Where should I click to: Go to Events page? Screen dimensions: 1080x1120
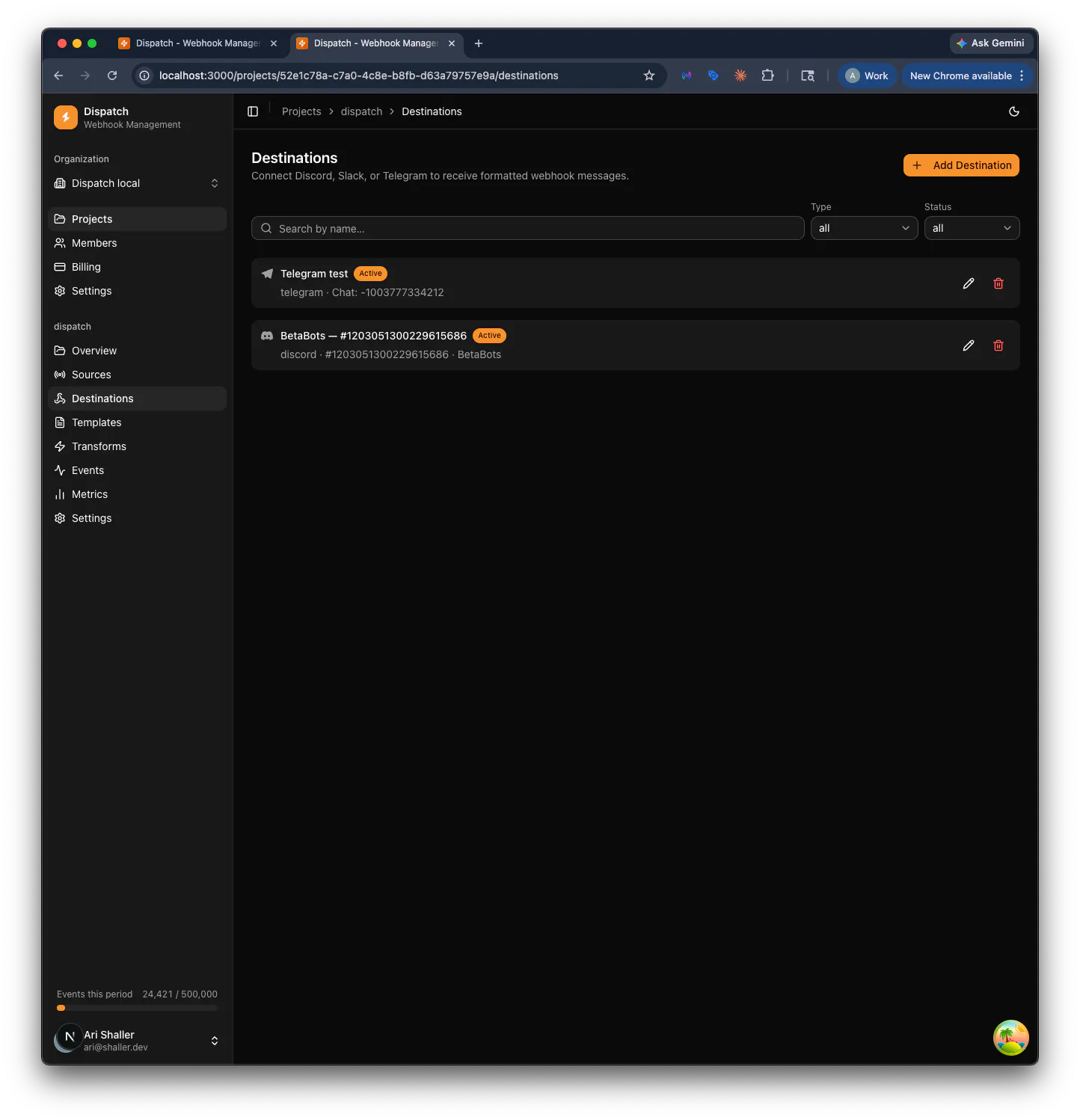coord(137,470)
